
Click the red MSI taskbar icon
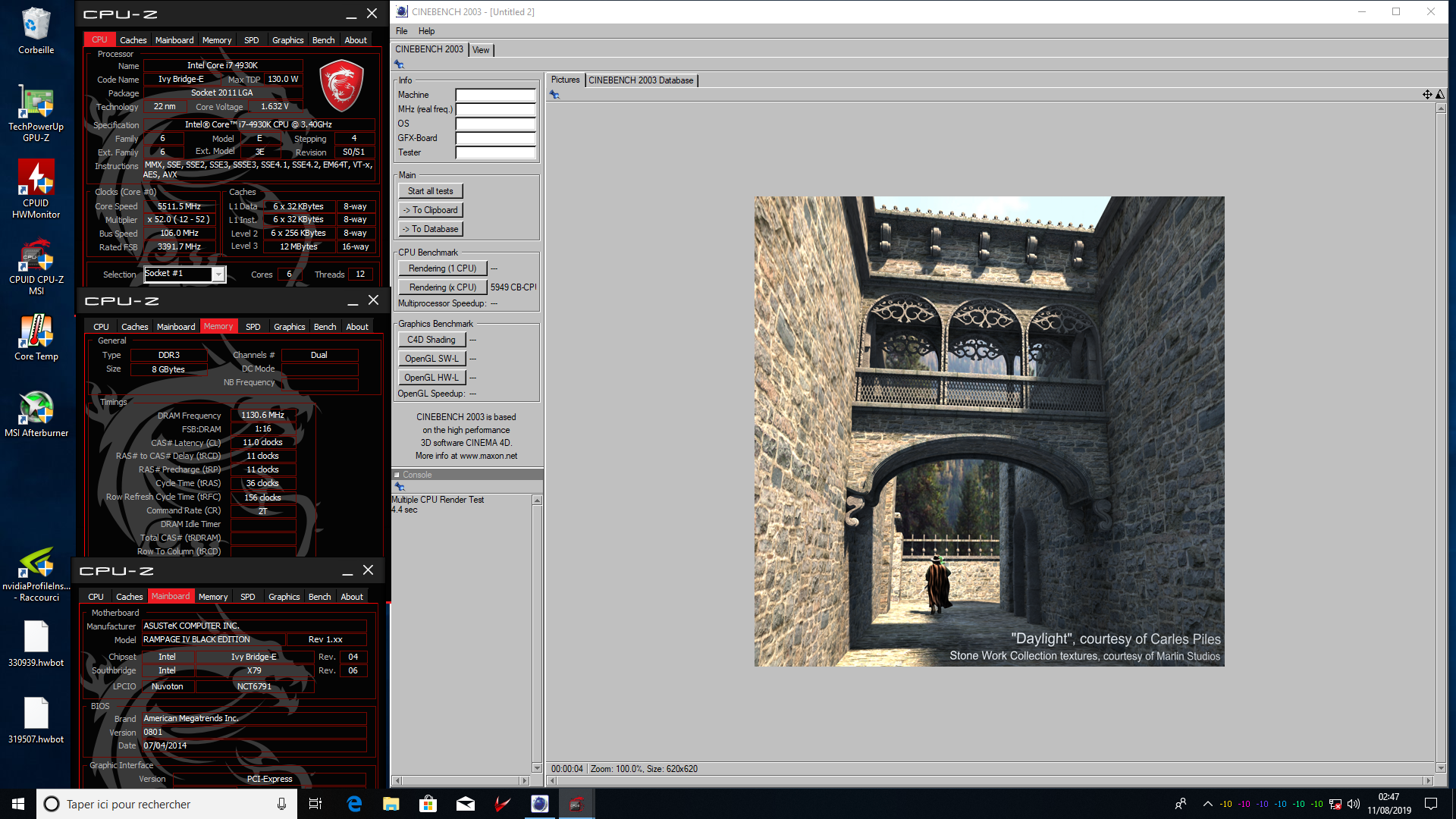[502, 804]
